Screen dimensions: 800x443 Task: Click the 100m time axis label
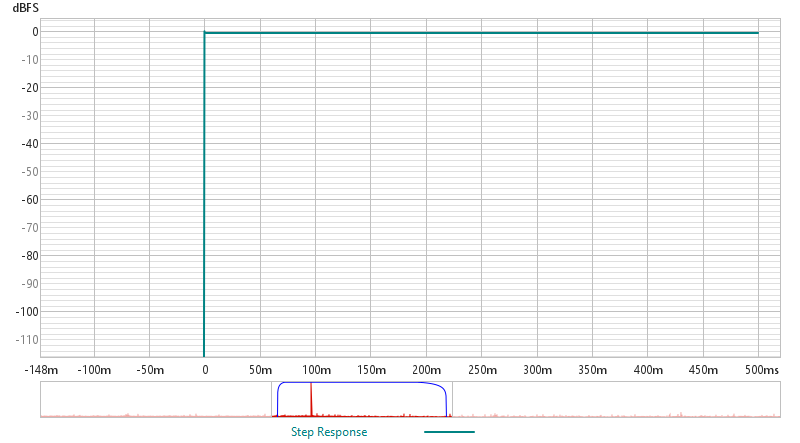315,370
